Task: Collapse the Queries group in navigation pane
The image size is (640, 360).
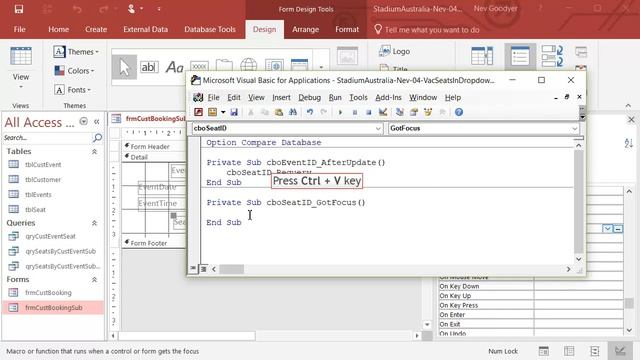Action: (x=94, y=223)
